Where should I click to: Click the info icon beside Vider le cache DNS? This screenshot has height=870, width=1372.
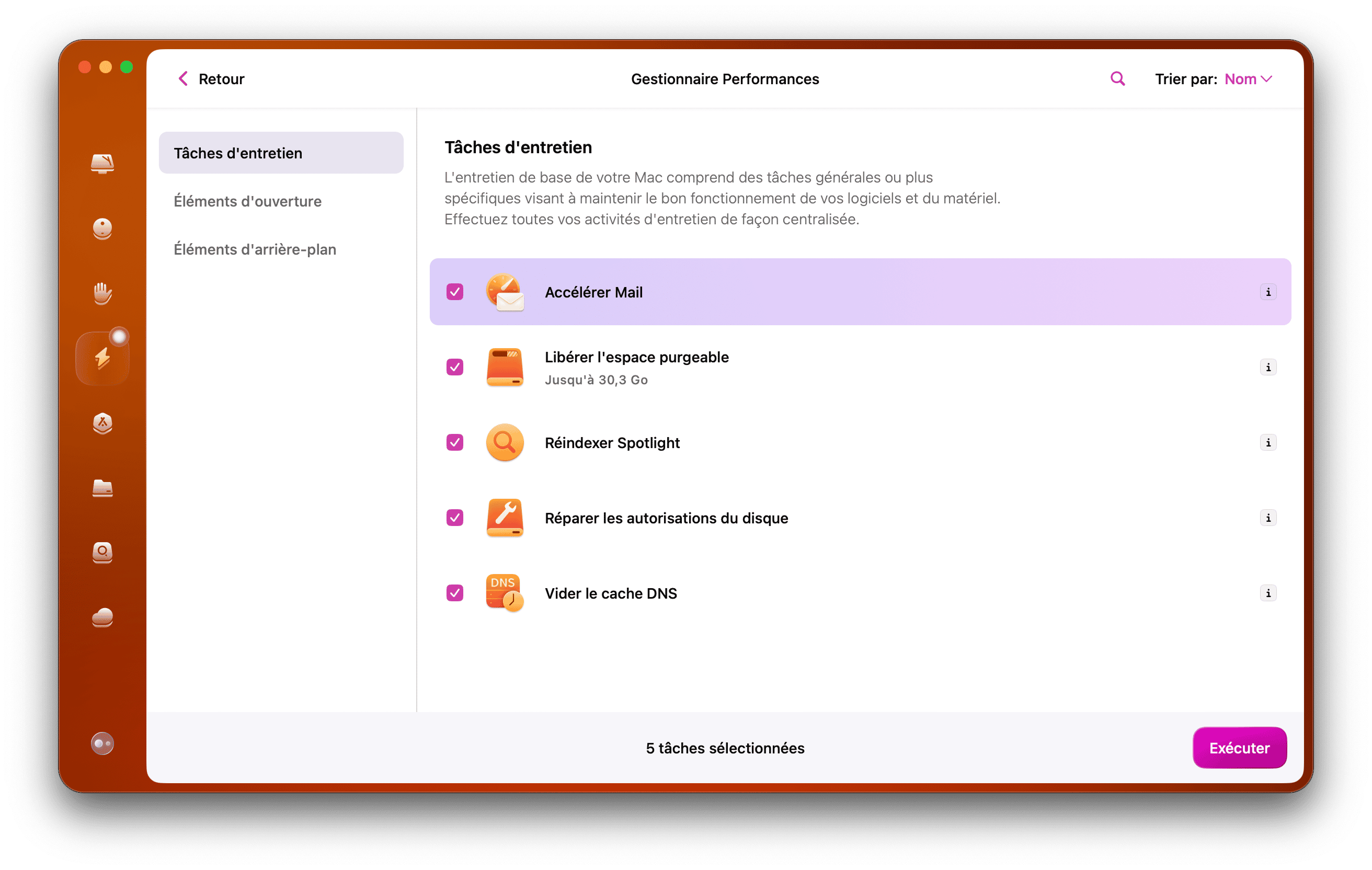click(x=1268, y=593)
